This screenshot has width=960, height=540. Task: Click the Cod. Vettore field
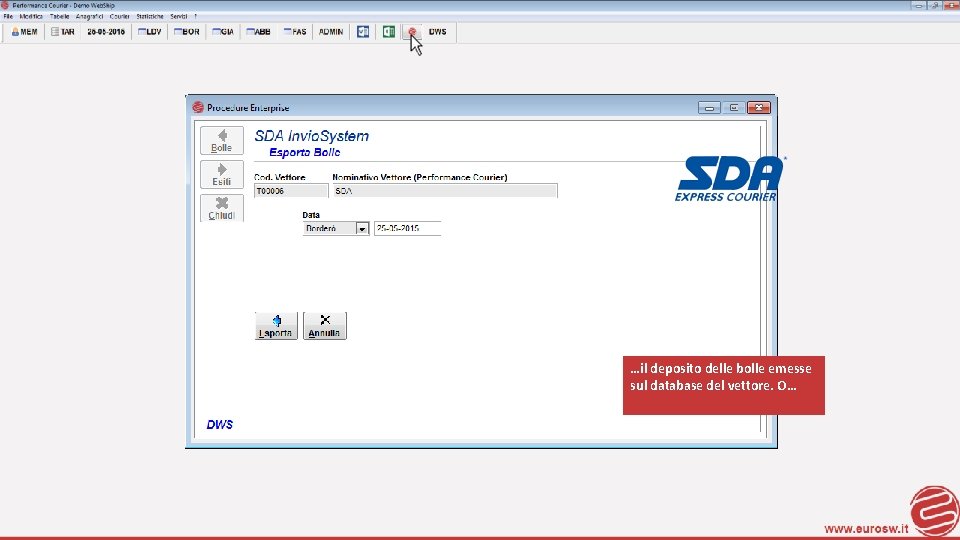click(291, 191)
